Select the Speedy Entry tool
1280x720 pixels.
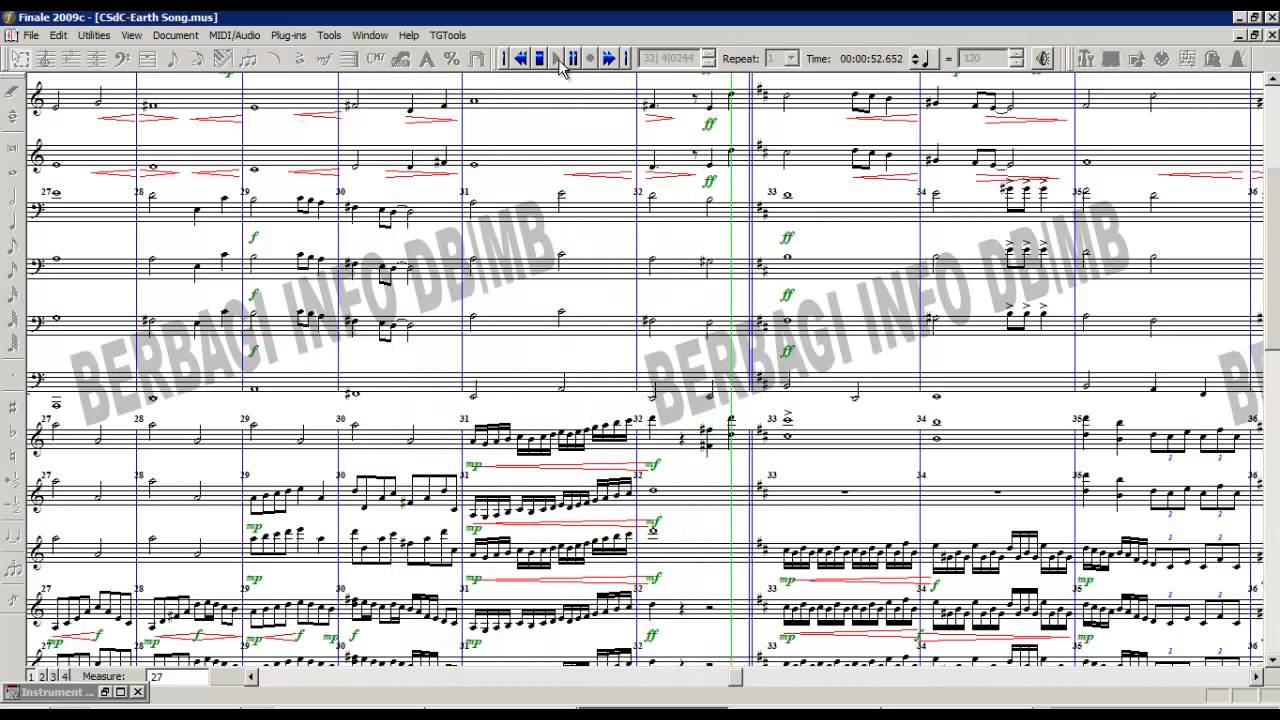pyautogui.click(x=198, y=59)
